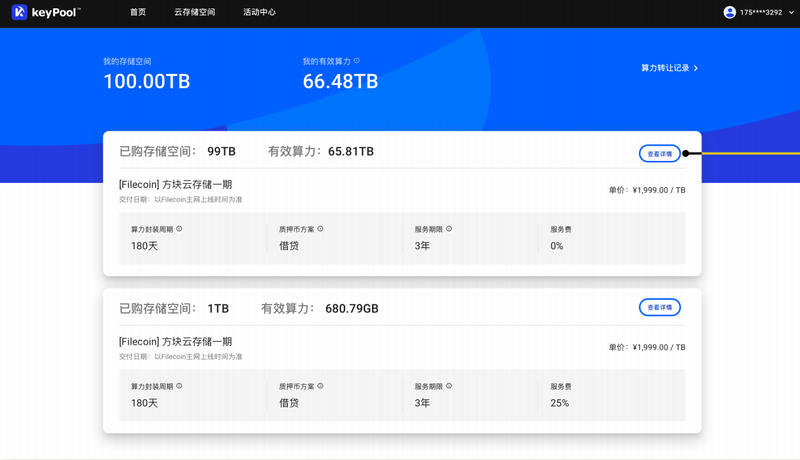The width and height of the screenshot is (800, 460).
Task: Click 我的存储空间 label
Action: (x=127, y=61)
